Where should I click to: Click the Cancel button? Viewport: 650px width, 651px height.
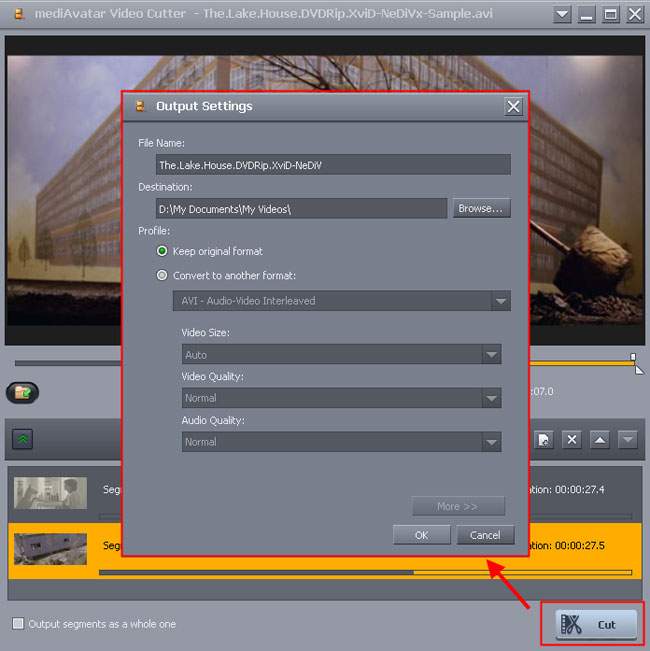(x=486, y=535)
